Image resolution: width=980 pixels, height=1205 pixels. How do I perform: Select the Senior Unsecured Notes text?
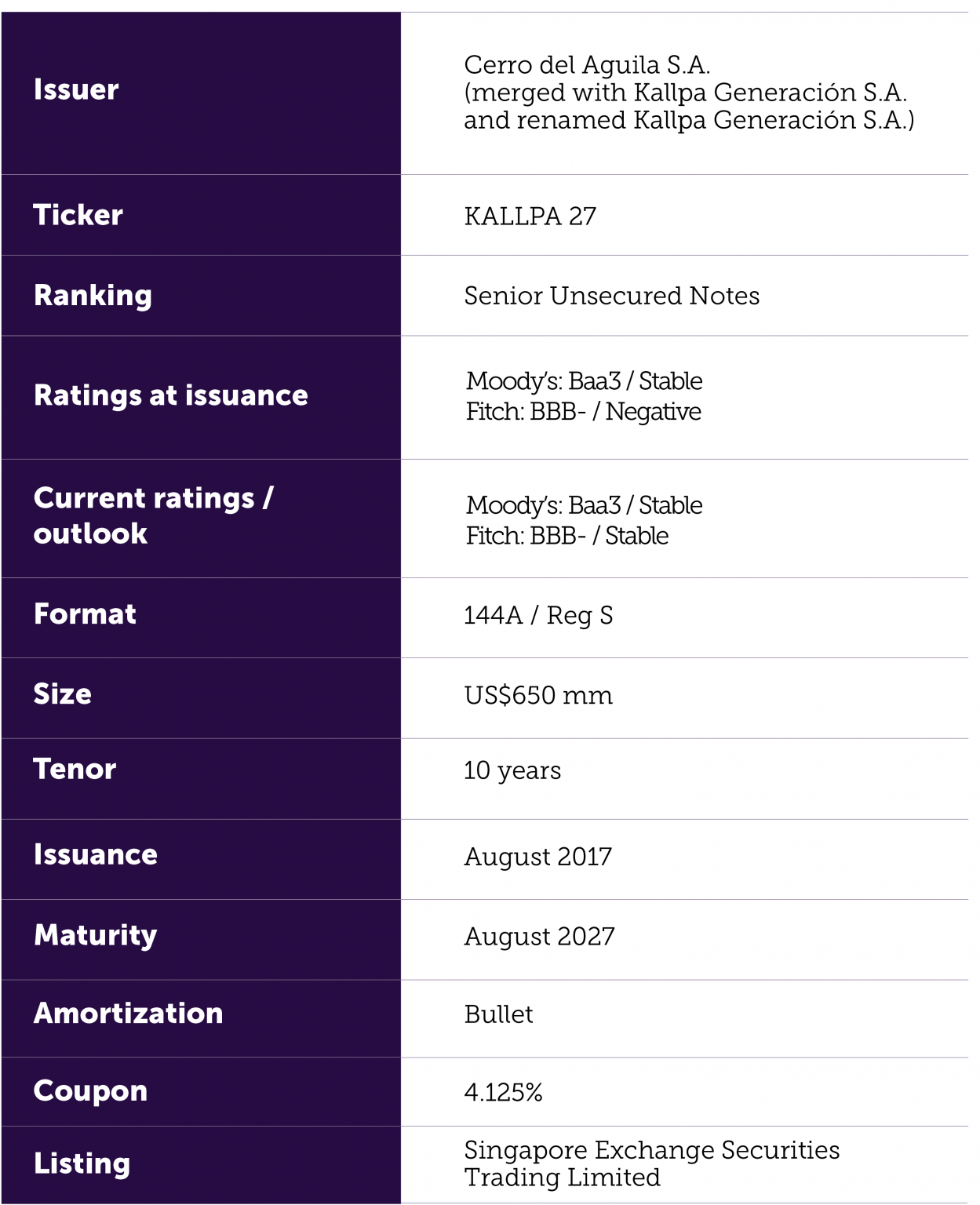pyautogui.click(x=611, y=296)
